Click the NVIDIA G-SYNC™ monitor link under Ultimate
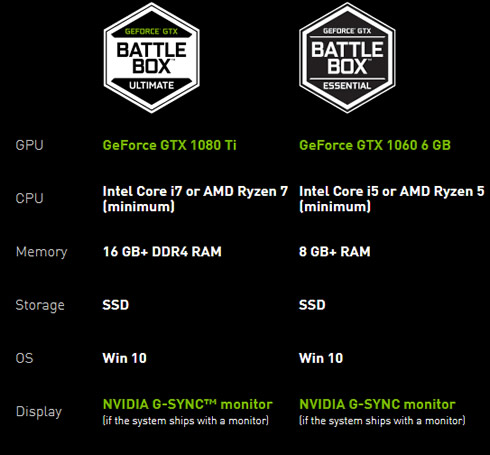This screenshot has width=490, height=455. click(188, 404)
